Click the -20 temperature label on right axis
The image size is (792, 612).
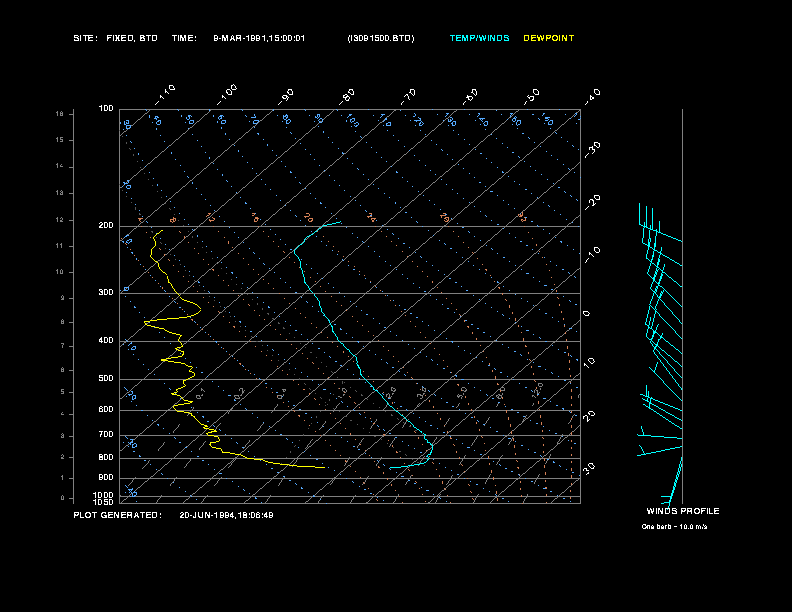(x=593, y=202)
